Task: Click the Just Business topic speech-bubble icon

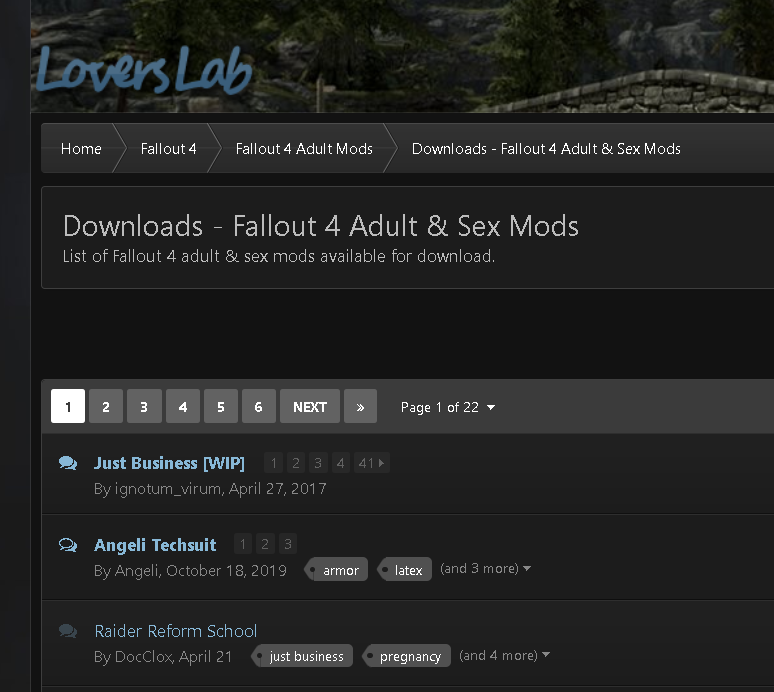Action: click(68, 463)
